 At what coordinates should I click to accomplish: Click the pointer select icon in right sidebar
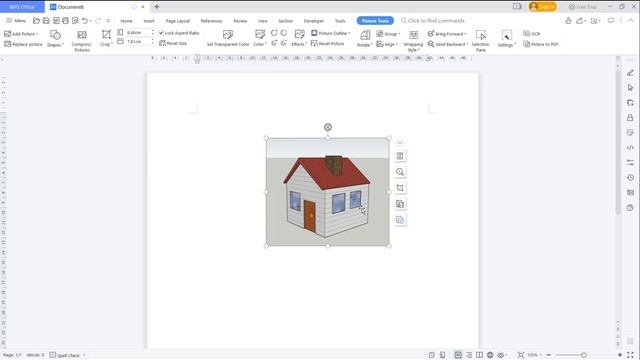(630, 88)
